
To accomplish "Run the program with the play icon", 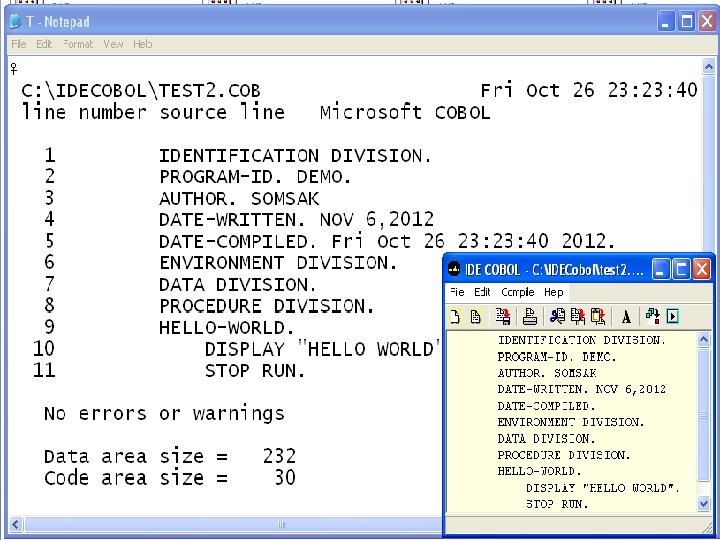I will pos(673,316).
